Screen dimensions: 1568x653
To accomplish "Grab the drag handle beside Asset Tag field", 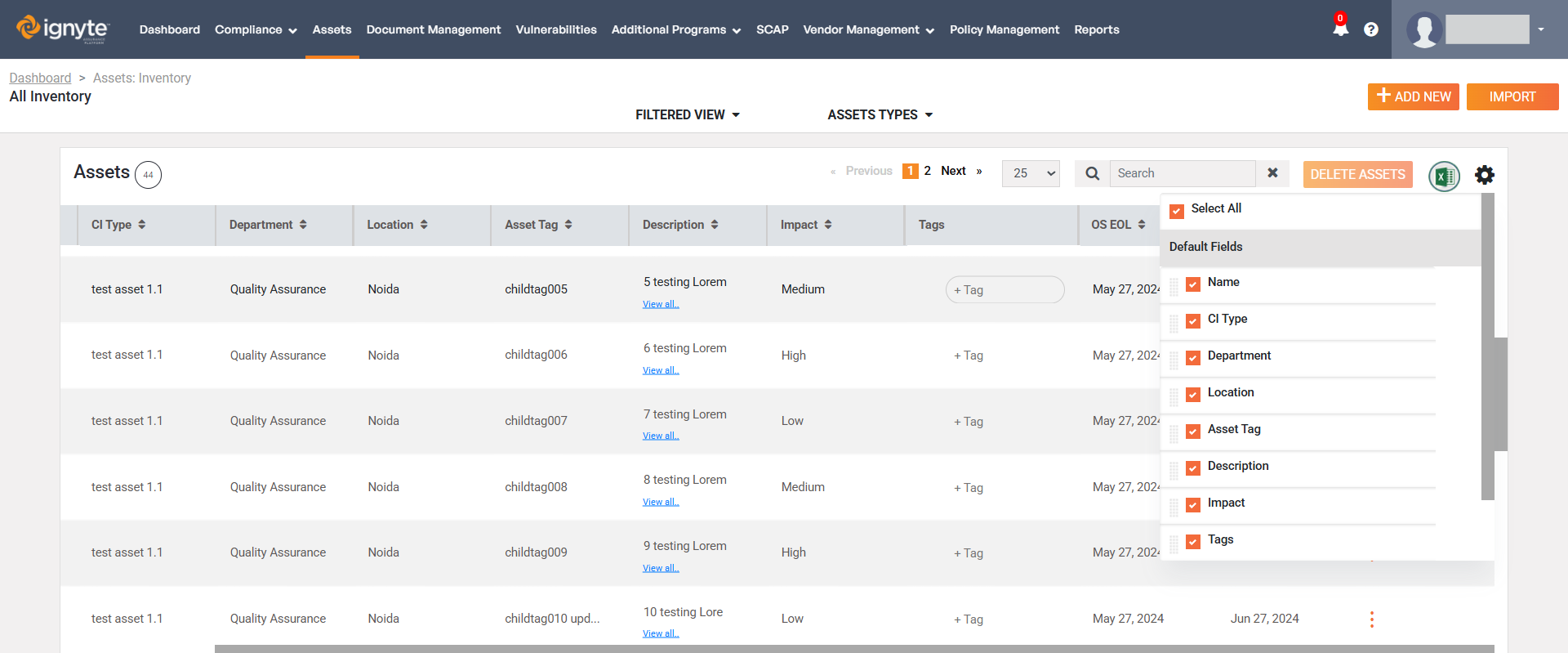I will (x=1174, y=433).
